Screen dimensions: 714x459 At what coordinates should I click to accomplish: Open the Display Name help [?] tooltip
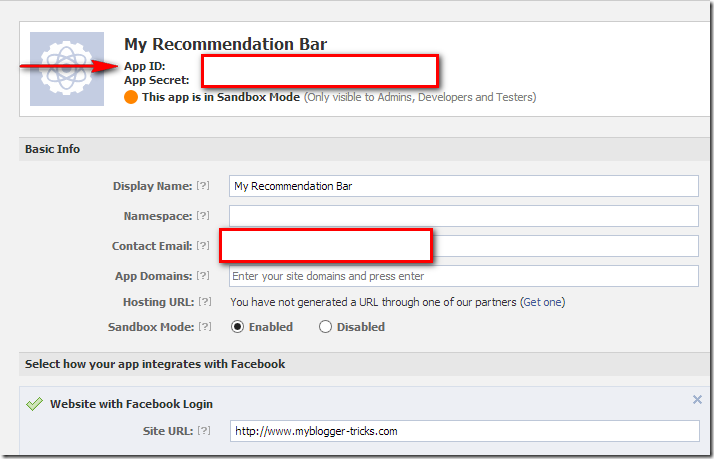click(x=203, y=186)
